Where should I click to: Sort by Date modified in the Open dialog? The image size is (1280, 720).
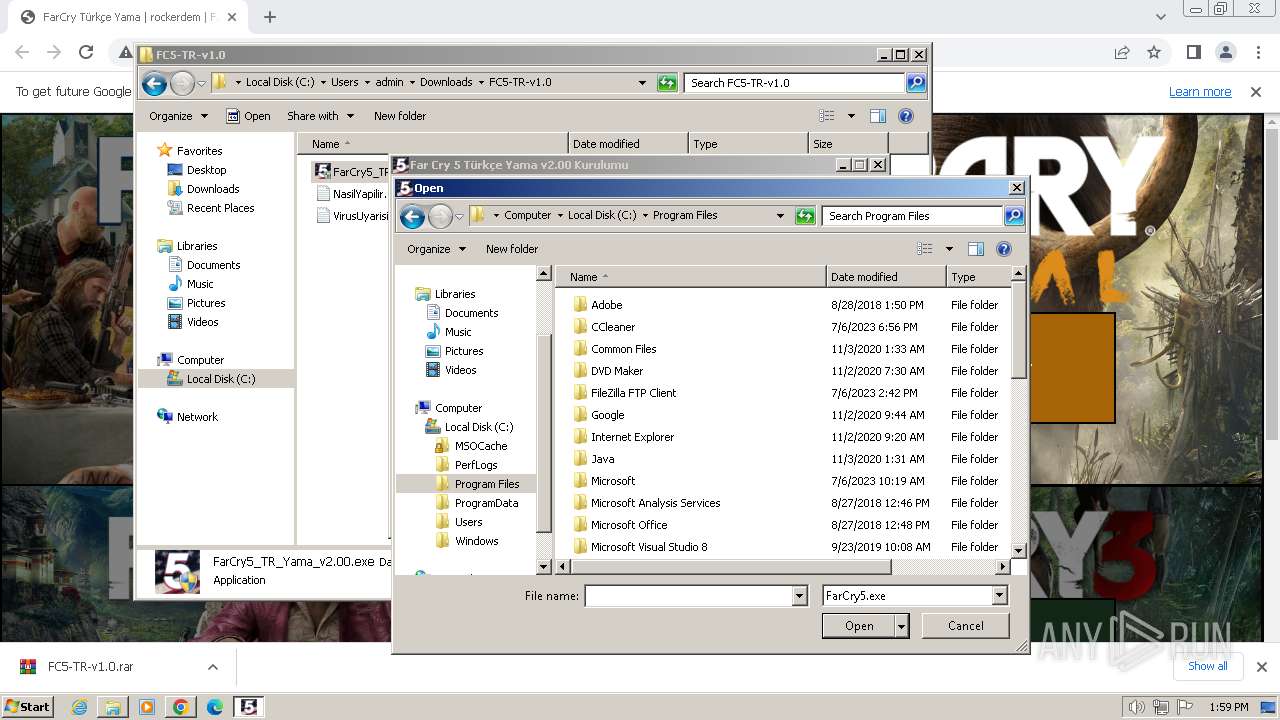(885, 277)
